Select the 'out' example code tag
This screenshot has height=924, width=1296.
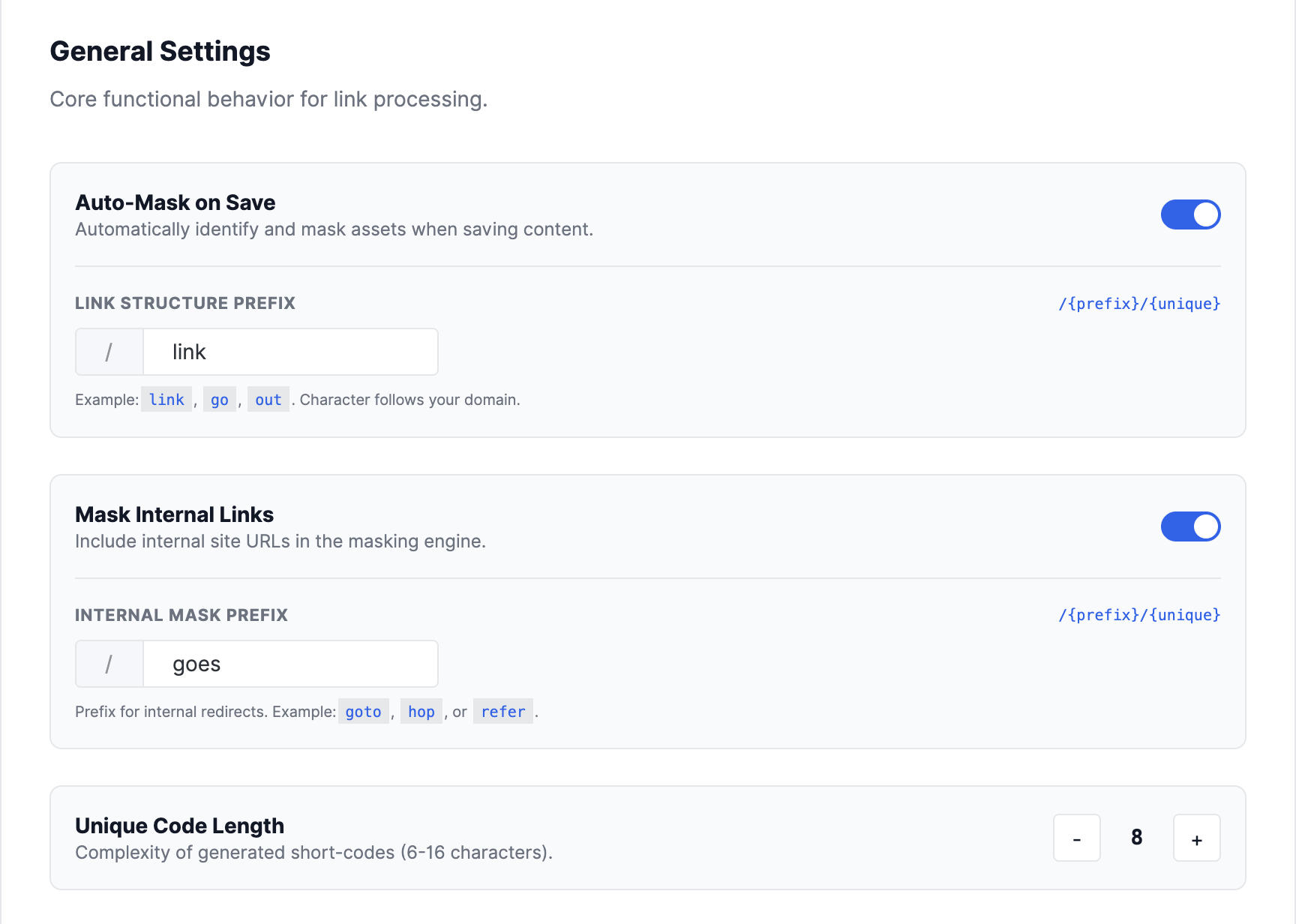point(268,400)
